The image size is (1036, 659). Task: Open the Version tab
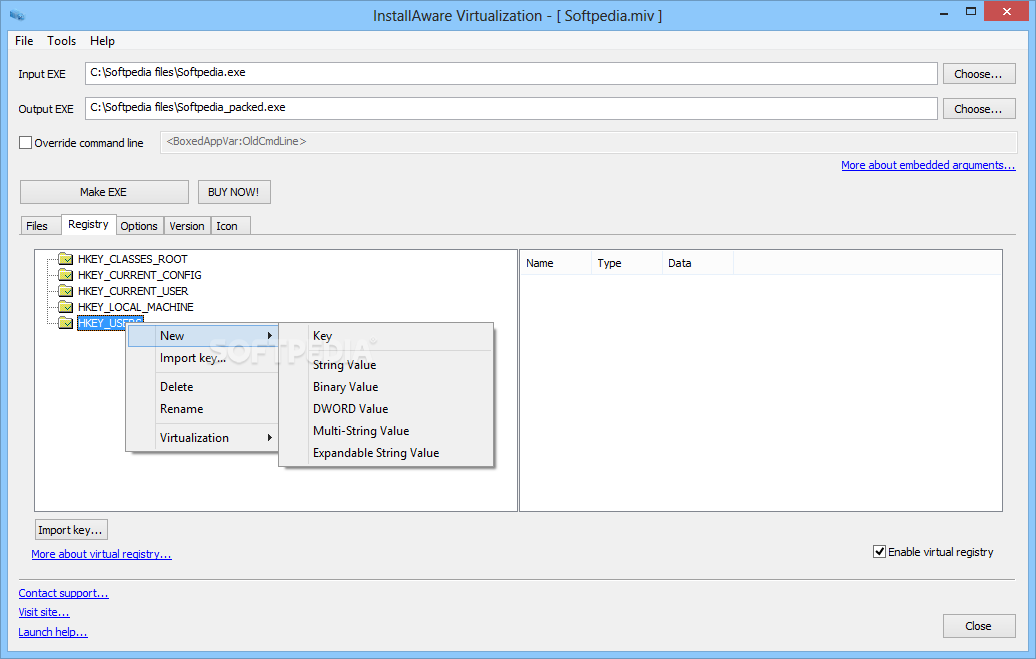point(187,225)
